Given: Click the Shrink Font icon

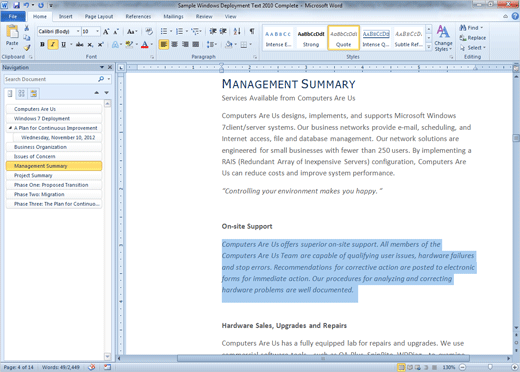Looking at the screenshot, I should [116, 32].
